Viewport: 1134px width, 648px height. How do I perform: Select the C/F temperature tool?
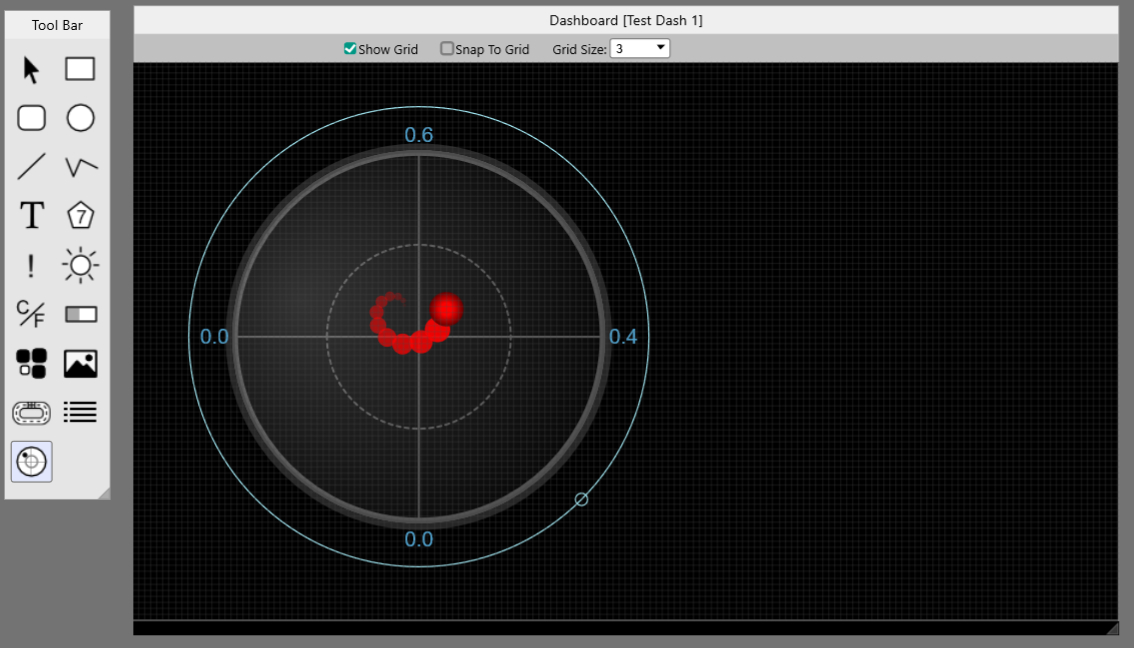31,314
